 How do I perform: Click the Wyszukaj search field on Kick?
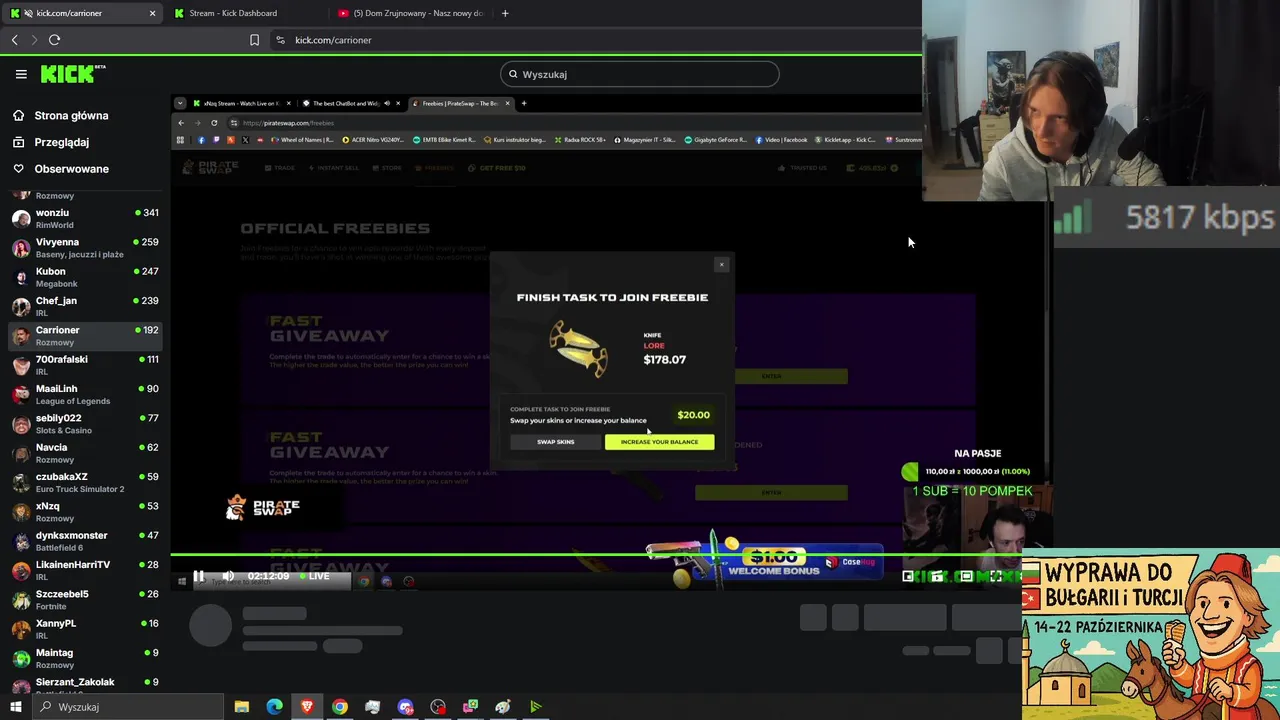tap(640, 74)
